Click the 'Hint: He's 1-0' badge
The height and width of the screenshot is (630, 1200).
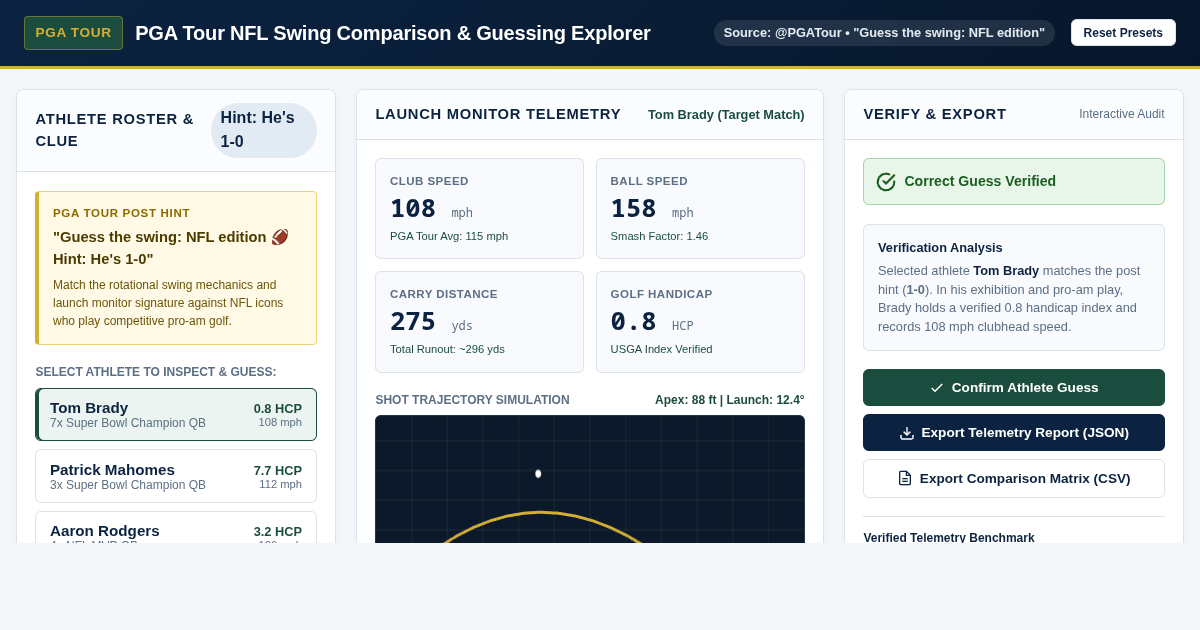click(x=264, y=130)
